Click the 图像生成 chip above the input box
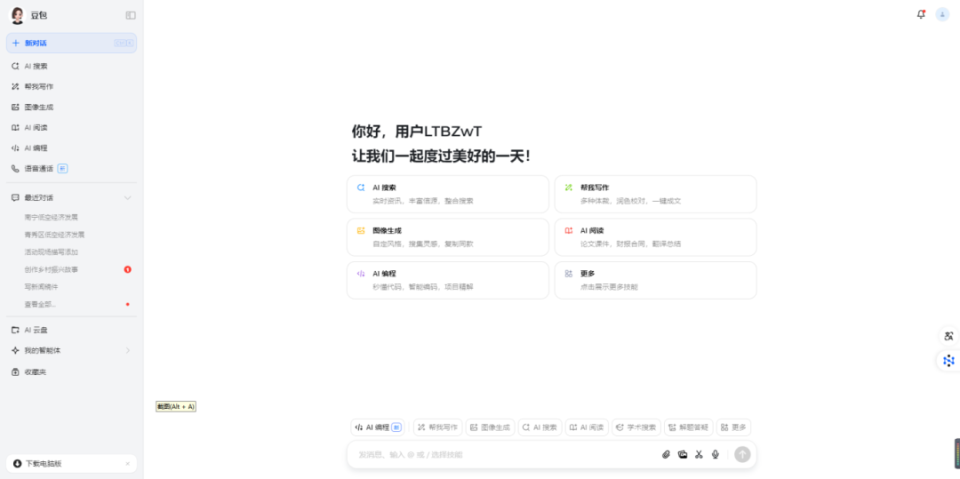The width and height of the screenshot is (960, 479). coord(490,428)
